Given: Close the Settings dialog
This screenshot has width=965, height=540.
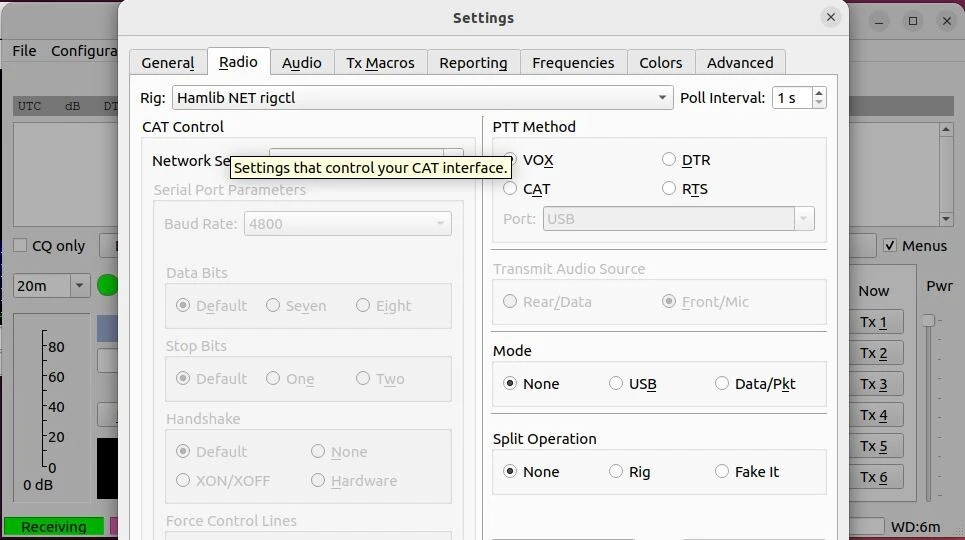Looking at the screenshot, I should 830,18.
